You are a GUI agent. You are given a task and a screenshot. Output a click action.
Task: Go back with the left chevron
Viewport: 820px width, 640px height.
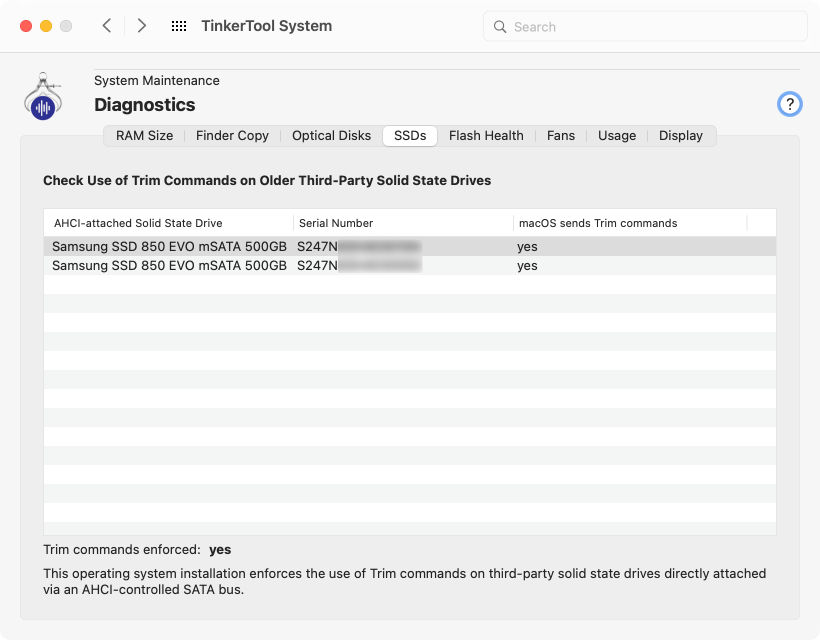pos(107,26)
